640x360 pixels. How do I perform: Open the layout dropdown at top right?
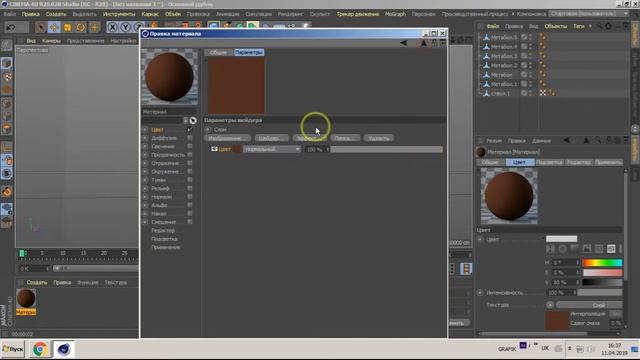[589, 14]
